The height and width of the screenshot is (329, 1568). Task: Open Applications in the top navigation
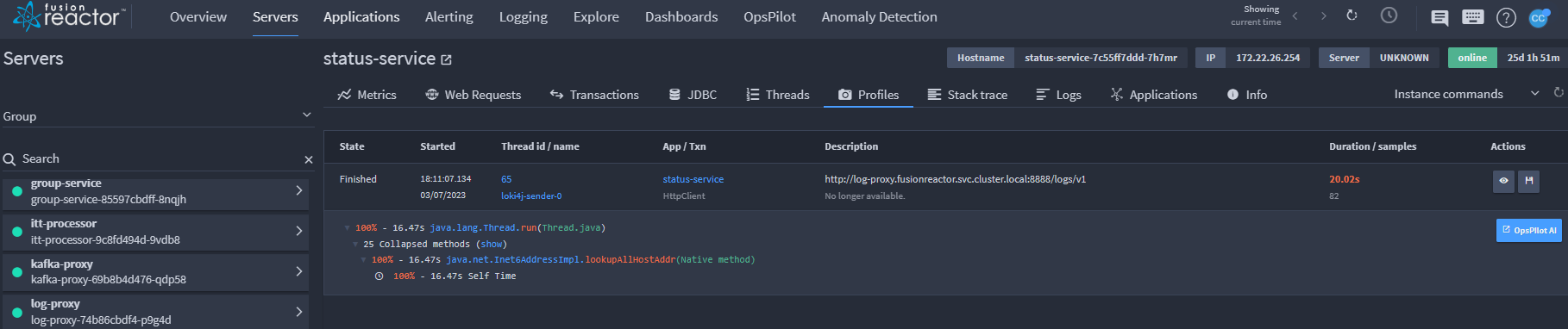[361, 17]
